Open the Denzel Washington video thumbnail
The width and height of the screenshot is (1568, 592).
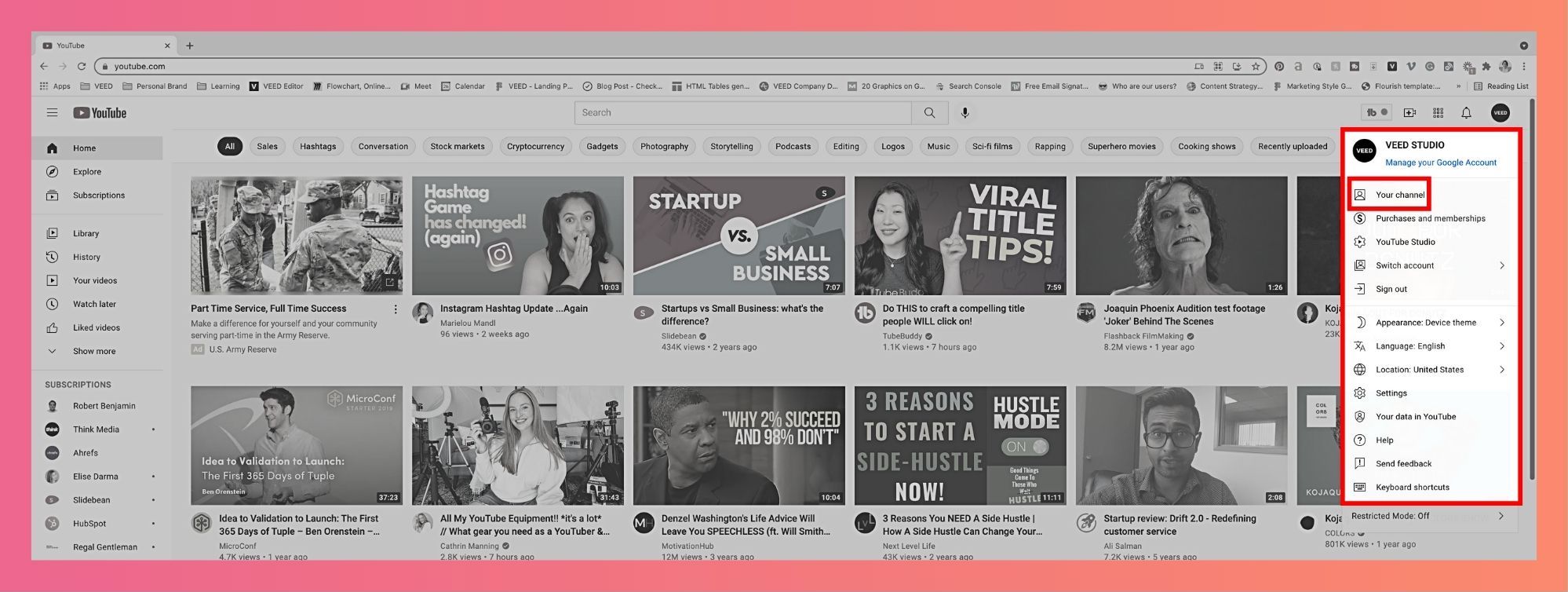739,445
